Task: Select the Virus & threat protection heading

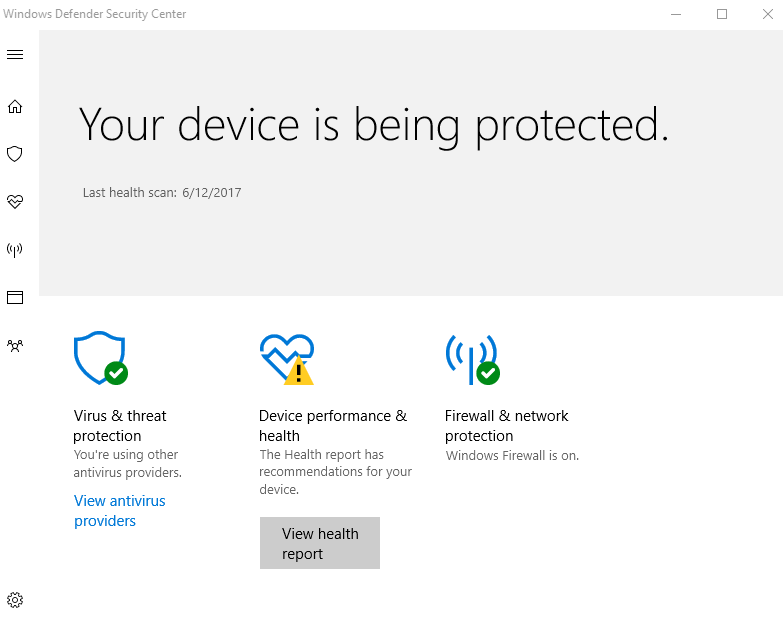Action: point(120,426)
